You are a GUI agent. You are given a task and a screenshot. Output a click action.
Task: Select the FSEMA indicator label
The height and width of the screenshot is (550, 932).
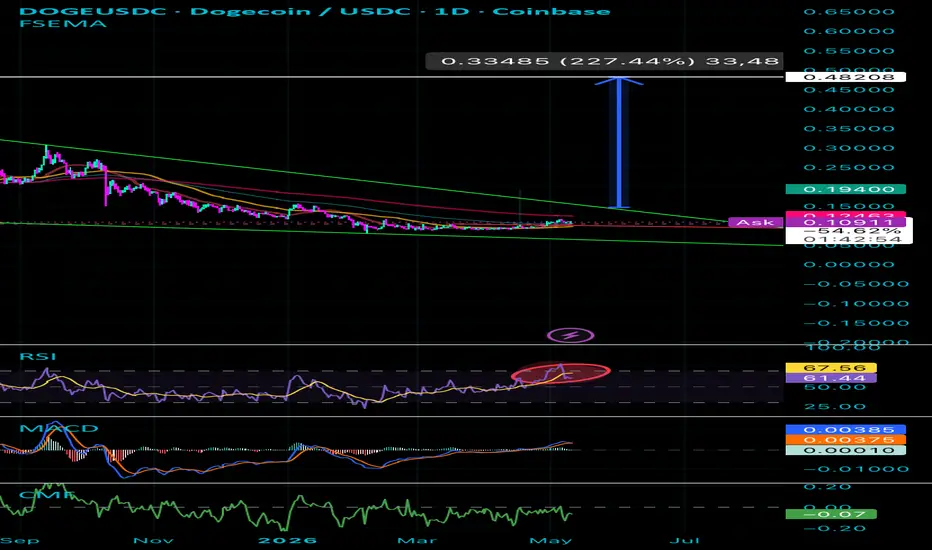(x=63, y=24)
